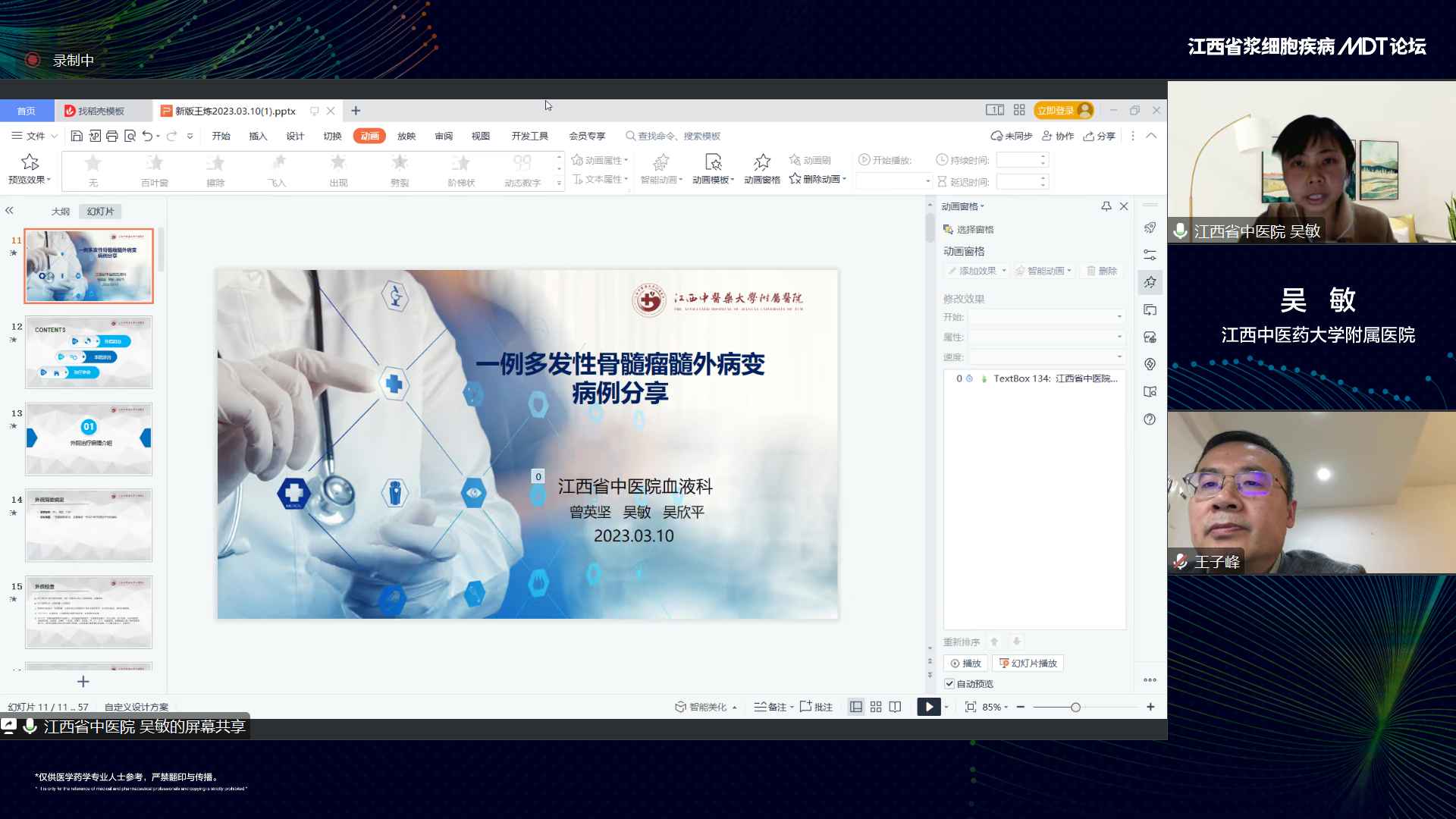Click the undo arrow icon
This screenshot has width=1456, height=819.
click(x=147, y=136)
